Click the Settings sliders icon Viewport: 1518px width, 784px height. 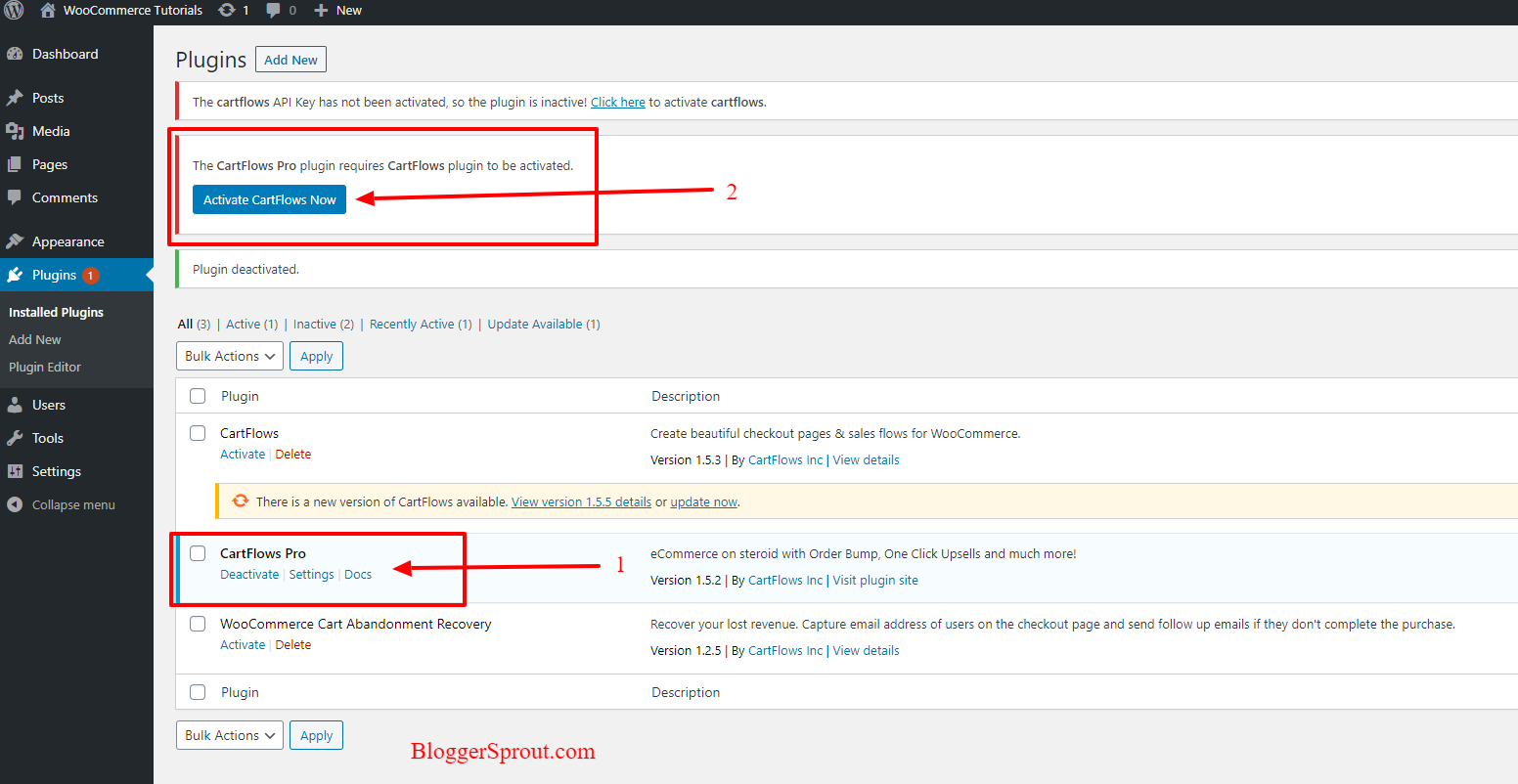15,471
